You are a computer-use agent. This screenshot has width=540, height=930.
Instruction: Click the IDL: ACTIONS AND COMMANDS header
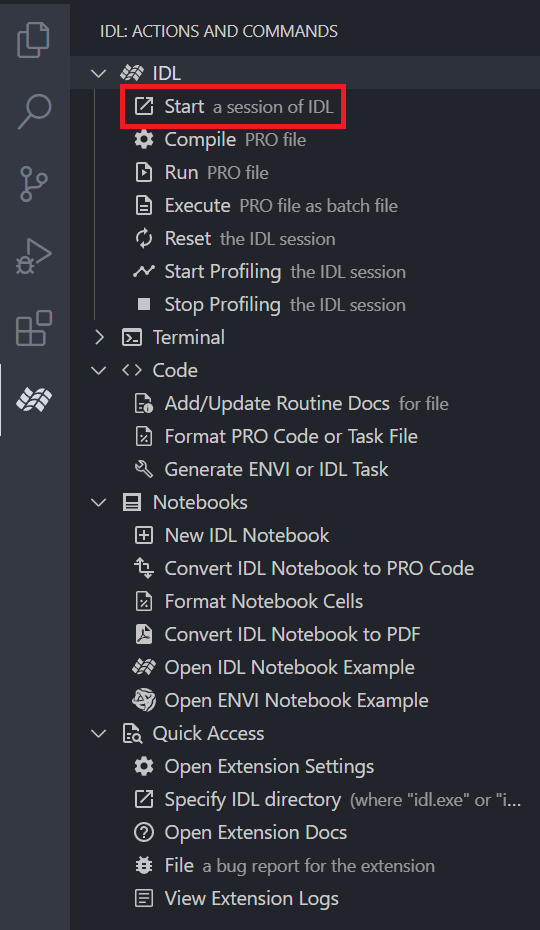click(x=219, y=31)
